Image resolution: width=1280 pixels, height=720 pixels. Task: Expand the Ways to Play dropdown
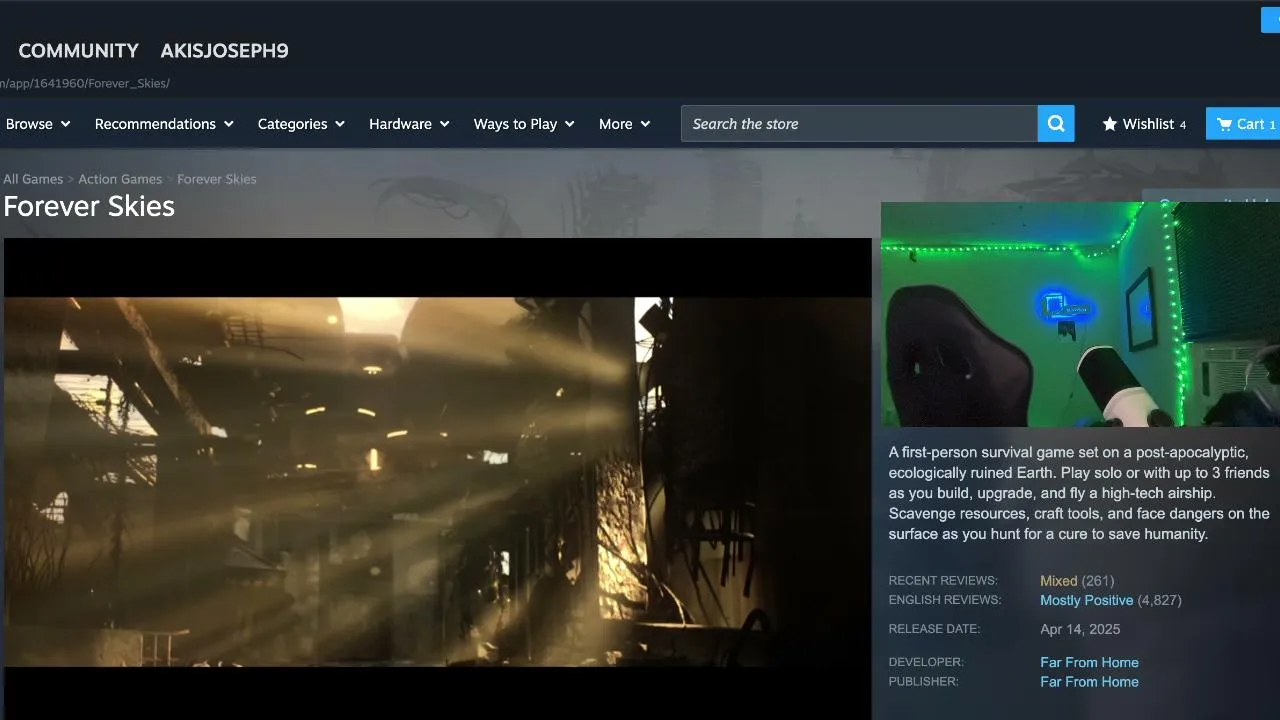tap(524, 124)
